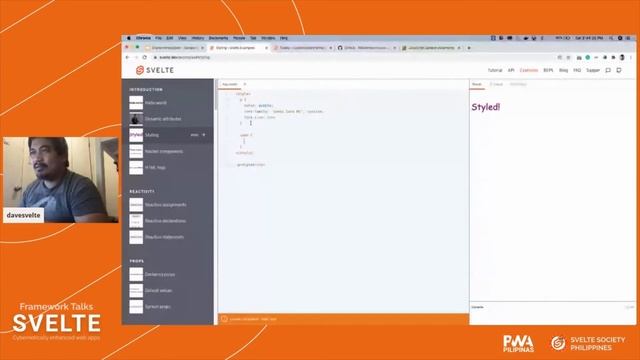Viewport: 640px width, 360px height.
Task: Open the Sapper nav link
Action: pos(593,70)
